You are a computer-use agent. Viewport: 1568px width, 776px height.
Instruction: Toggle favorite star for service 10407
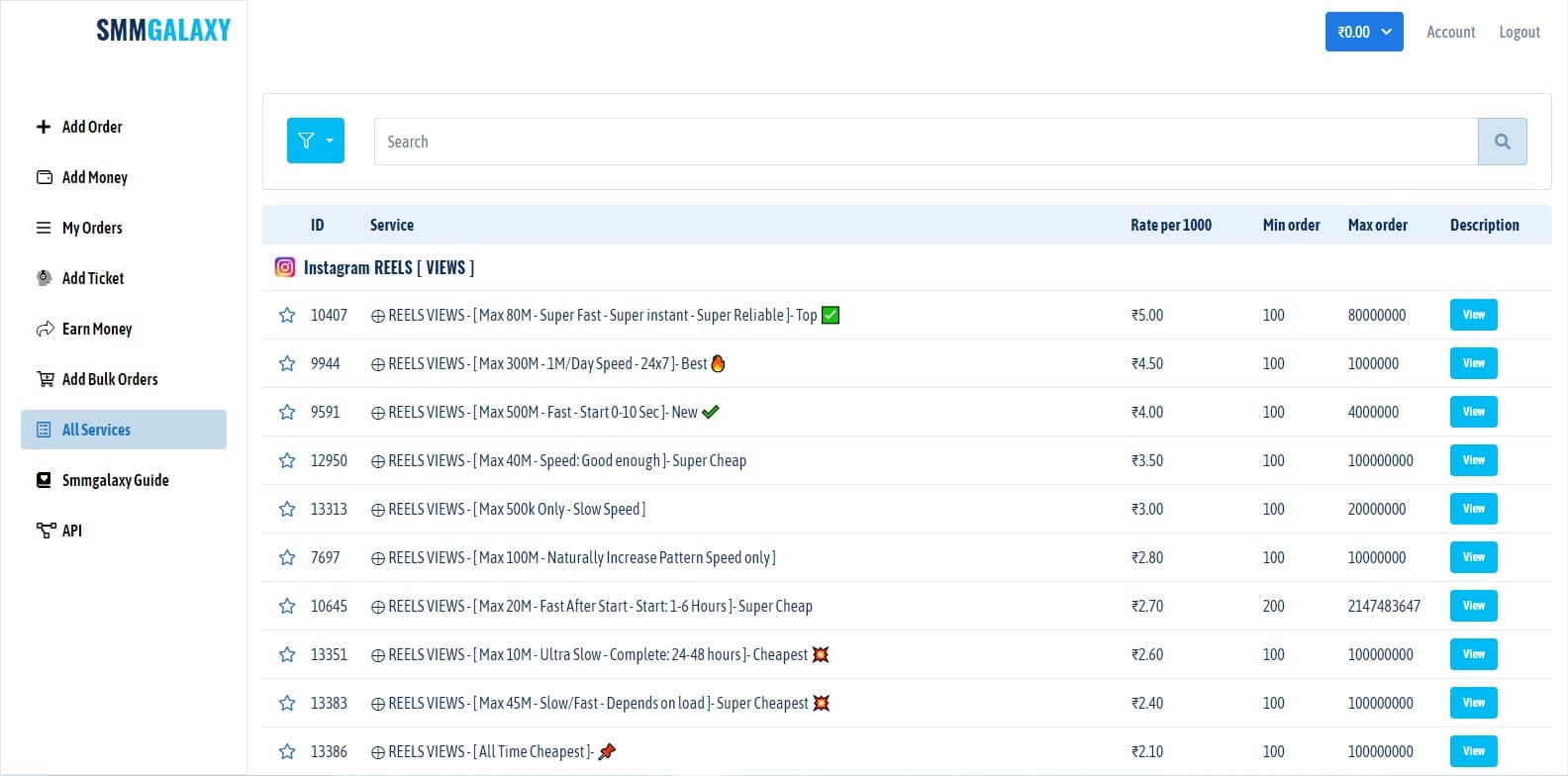[x=287, y=315]
